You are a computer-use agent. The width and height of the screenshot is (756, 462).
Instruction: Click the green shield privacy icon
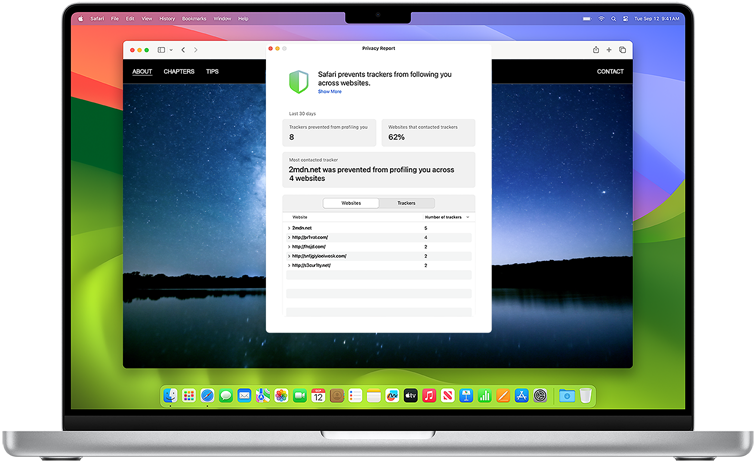(298, 82)
